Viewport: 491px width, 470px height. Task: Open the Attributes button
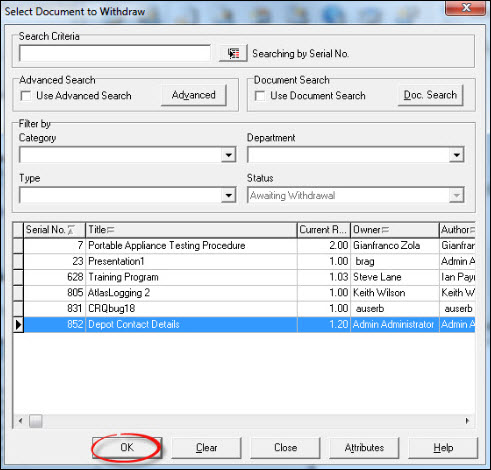click(364, 448)
